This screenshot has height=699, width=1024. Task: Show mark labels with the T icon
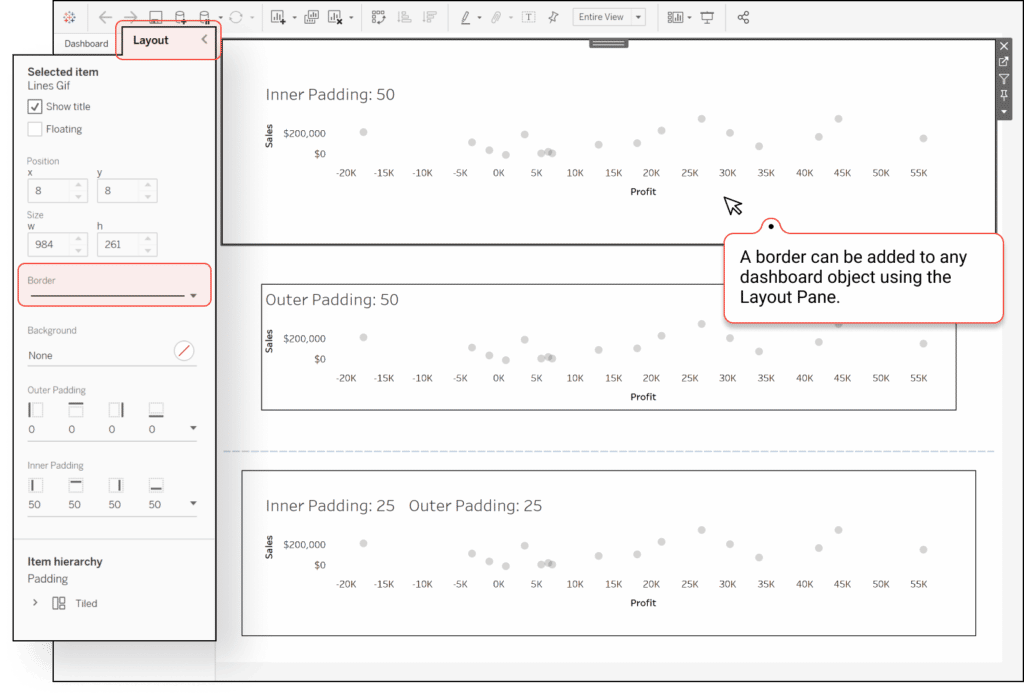[529, 18]
